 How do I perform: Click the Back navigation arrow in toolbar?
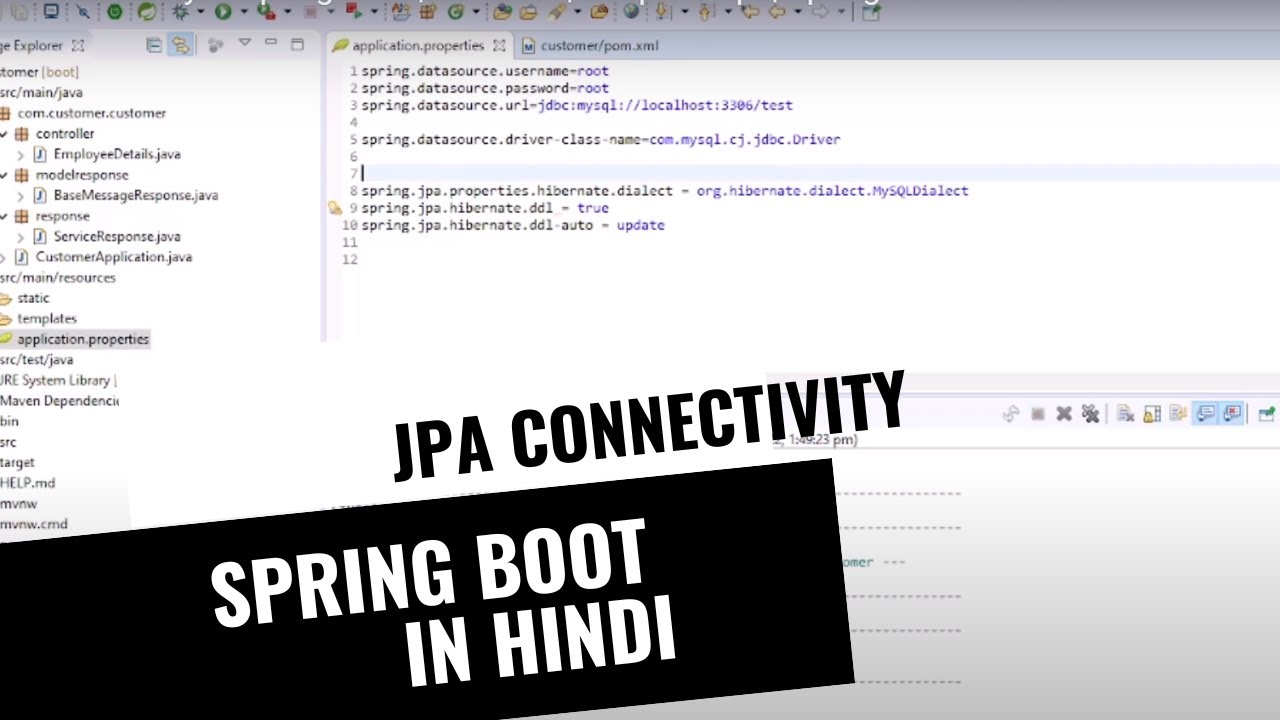pos(776,12)
